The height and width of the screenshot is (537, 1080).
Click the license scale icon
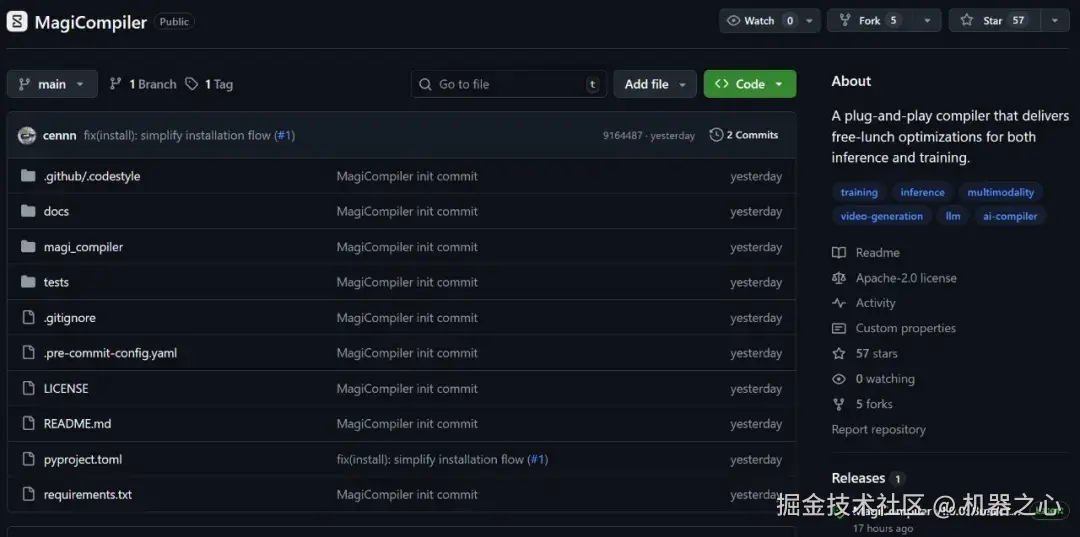point(838,278)
